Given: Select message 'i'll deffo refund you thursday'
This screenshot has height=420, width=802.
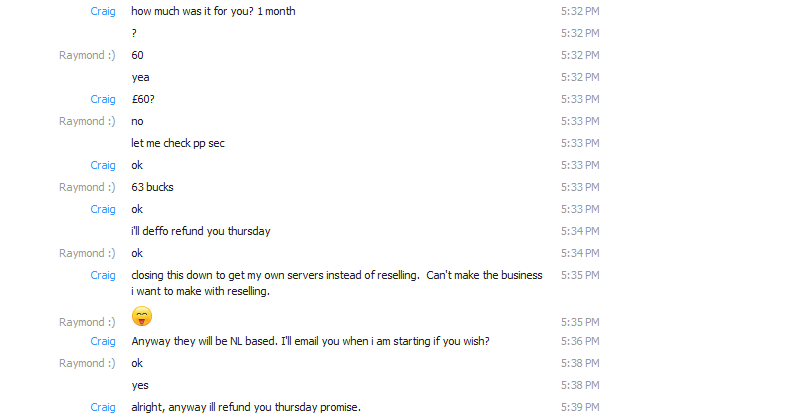Looking at the screenshot, I should click(x=200, y=231).
